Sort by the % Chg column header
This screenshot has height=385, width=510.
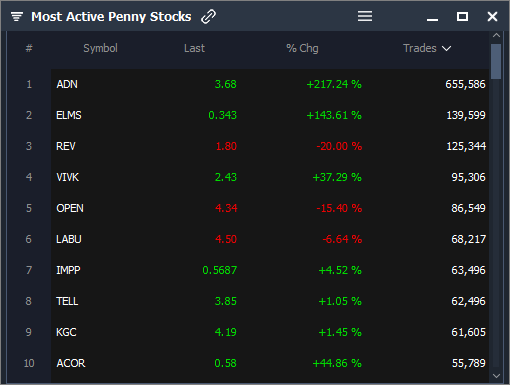302,48
